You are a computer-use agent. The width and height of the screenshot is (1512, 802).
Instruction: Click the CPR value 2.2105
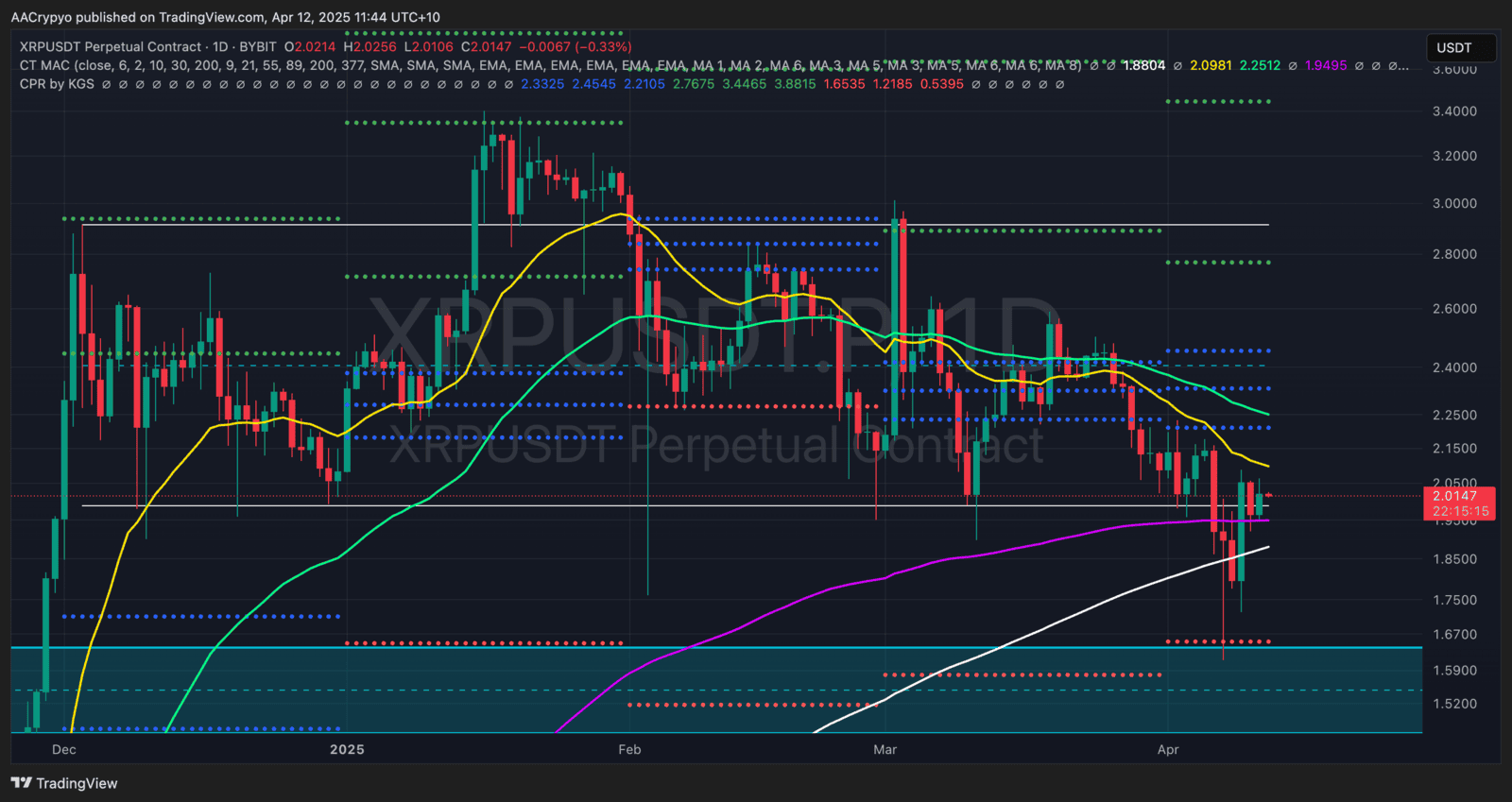click(x=644, y=84)
